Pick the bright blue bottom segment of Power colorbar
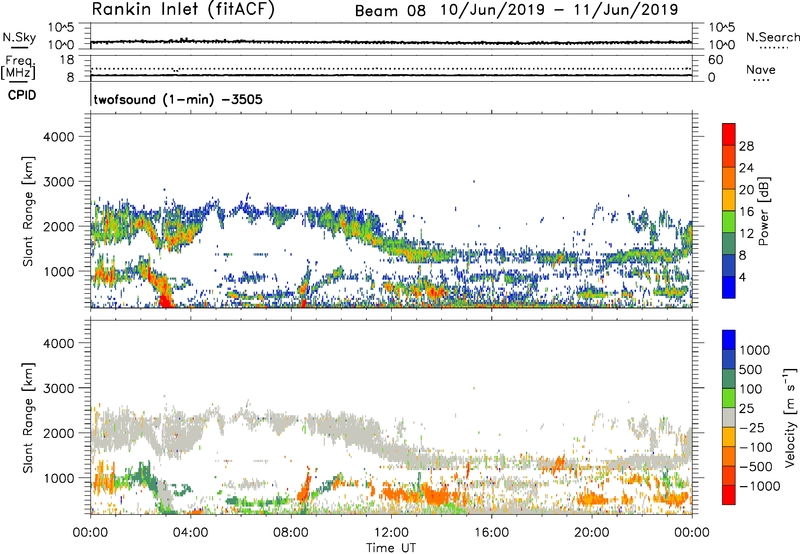Viewport: 800px width, 554px height. pyautogui.click(x=729, y=288)
